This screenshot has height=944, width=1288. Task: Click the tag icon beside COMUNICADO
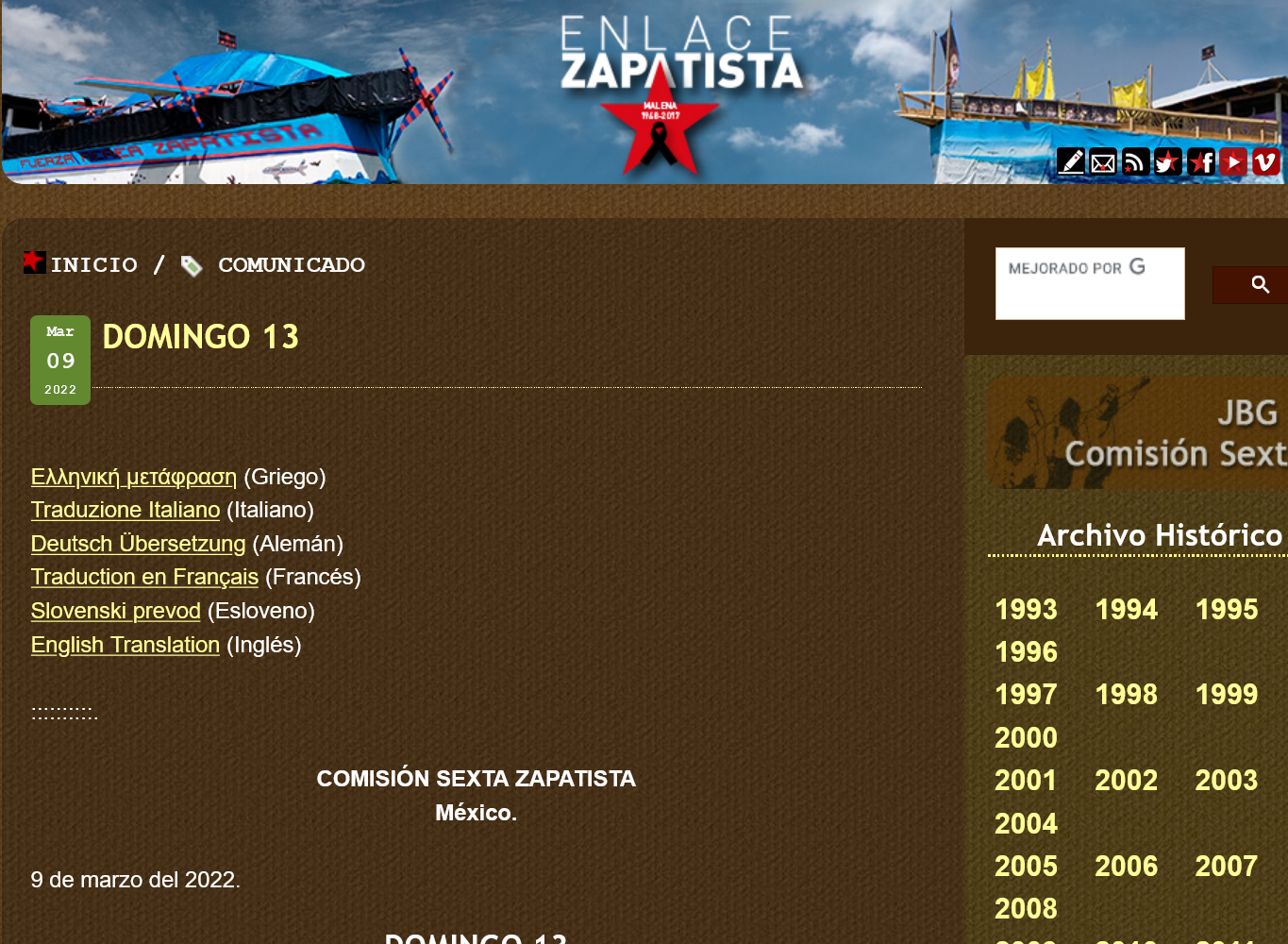click(192, 266)
